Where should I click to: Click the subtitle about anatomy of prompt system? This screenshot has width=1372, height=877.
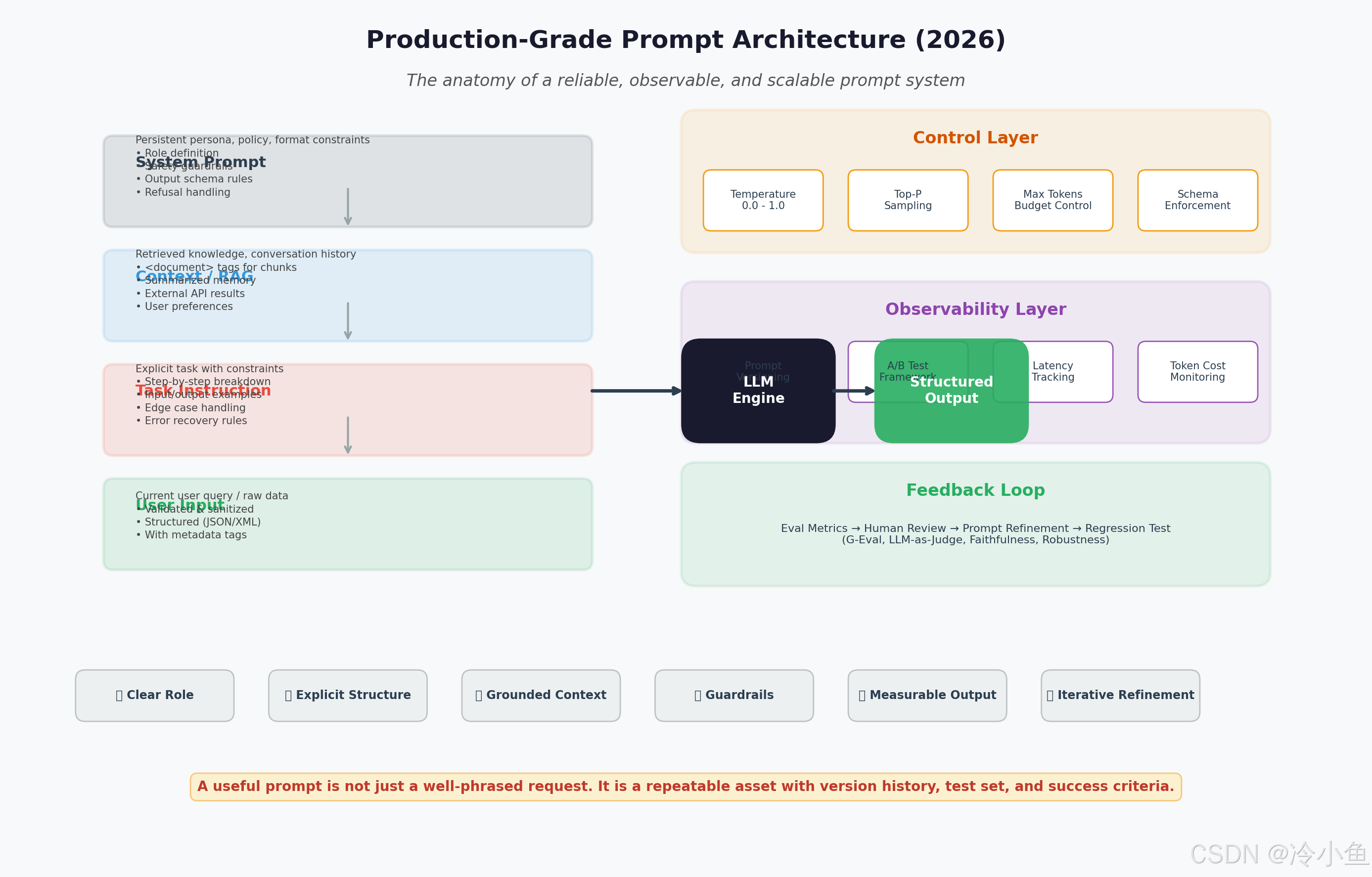pos(686,80)
